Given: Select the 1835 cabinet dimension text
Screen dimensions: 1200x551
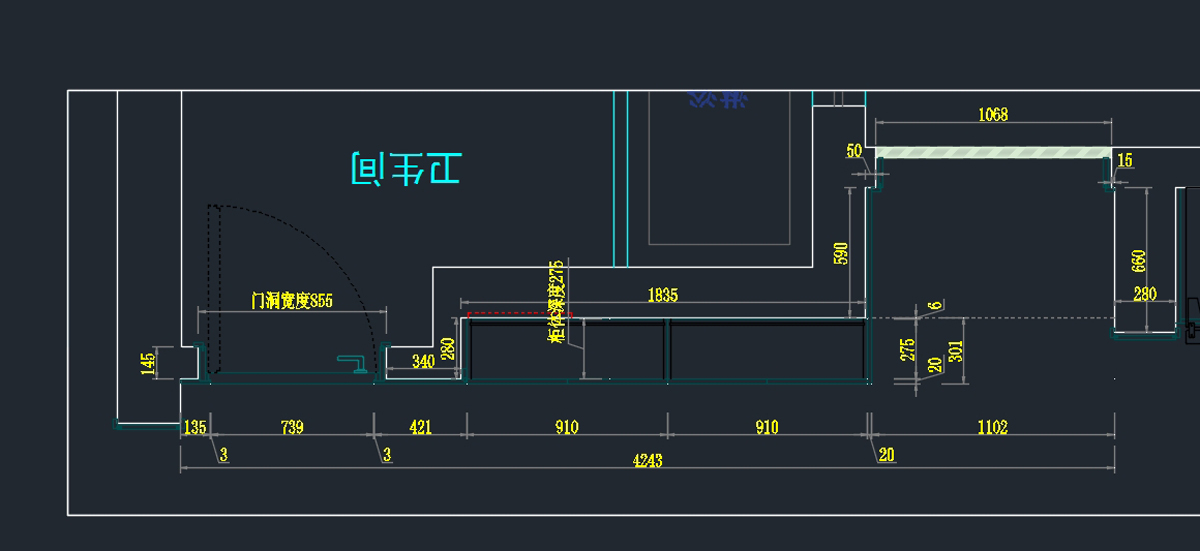Looking at the screenshot, I should (662, 295).
